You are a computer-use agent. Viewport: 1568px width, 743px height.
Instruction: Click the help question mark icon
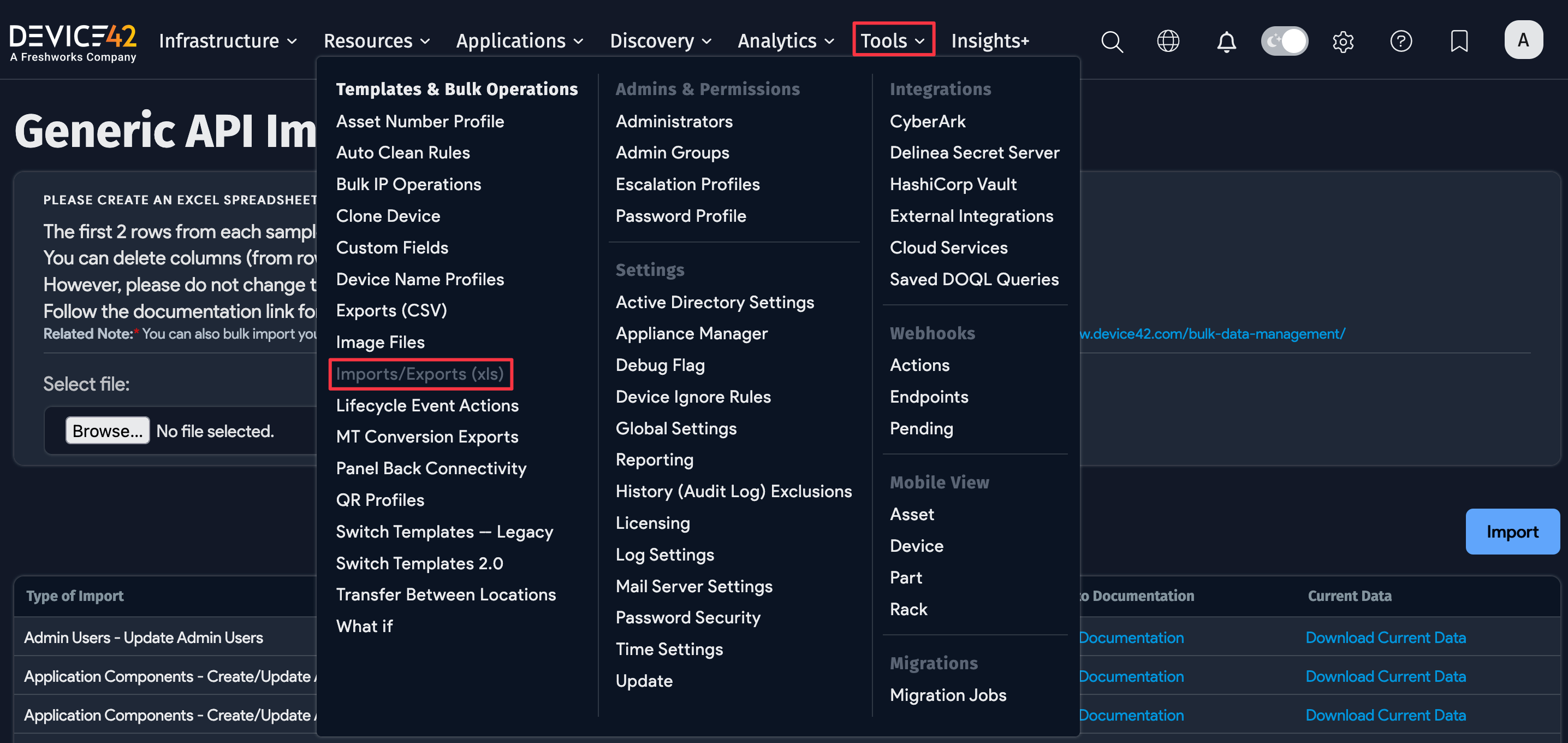(1401, 41)
